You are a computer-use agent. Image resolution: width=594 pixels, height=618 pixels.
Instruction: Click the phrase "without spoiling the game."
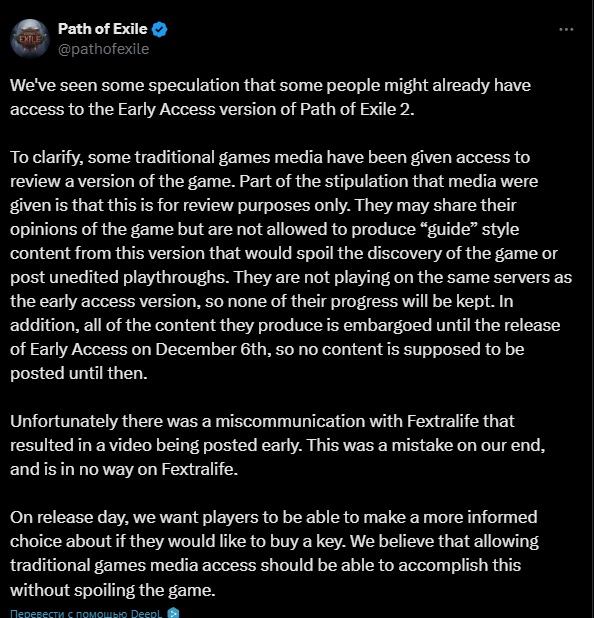[113, 590]
